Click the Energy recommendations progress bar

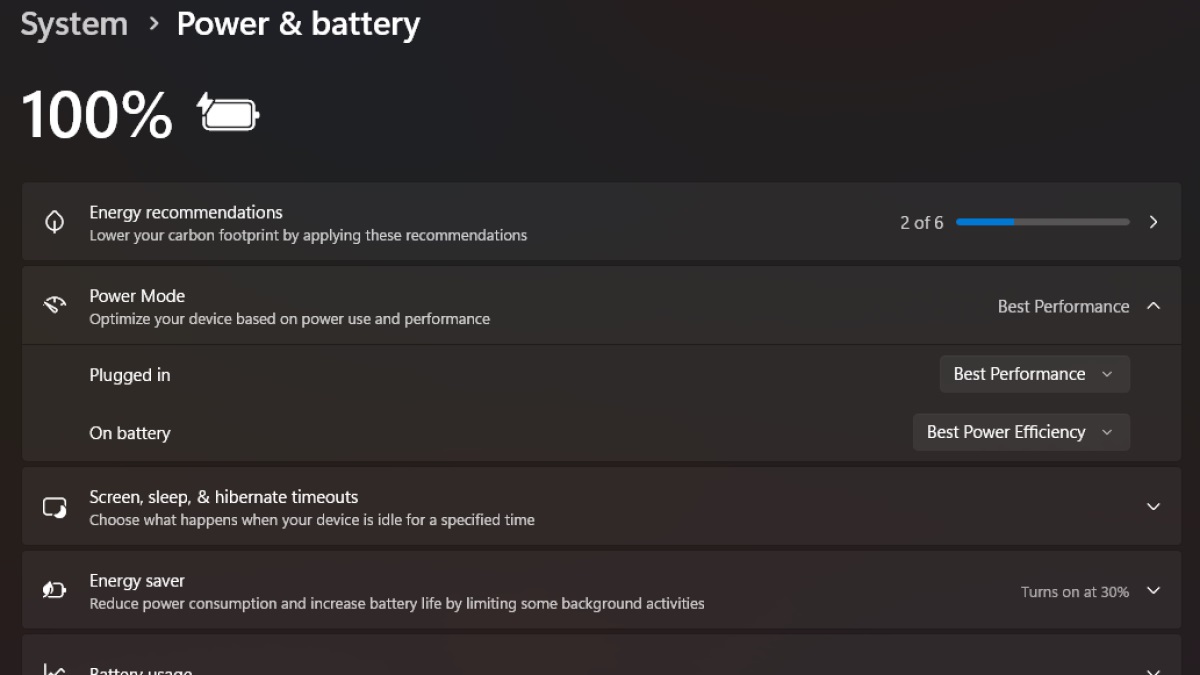click(1042, 222)
